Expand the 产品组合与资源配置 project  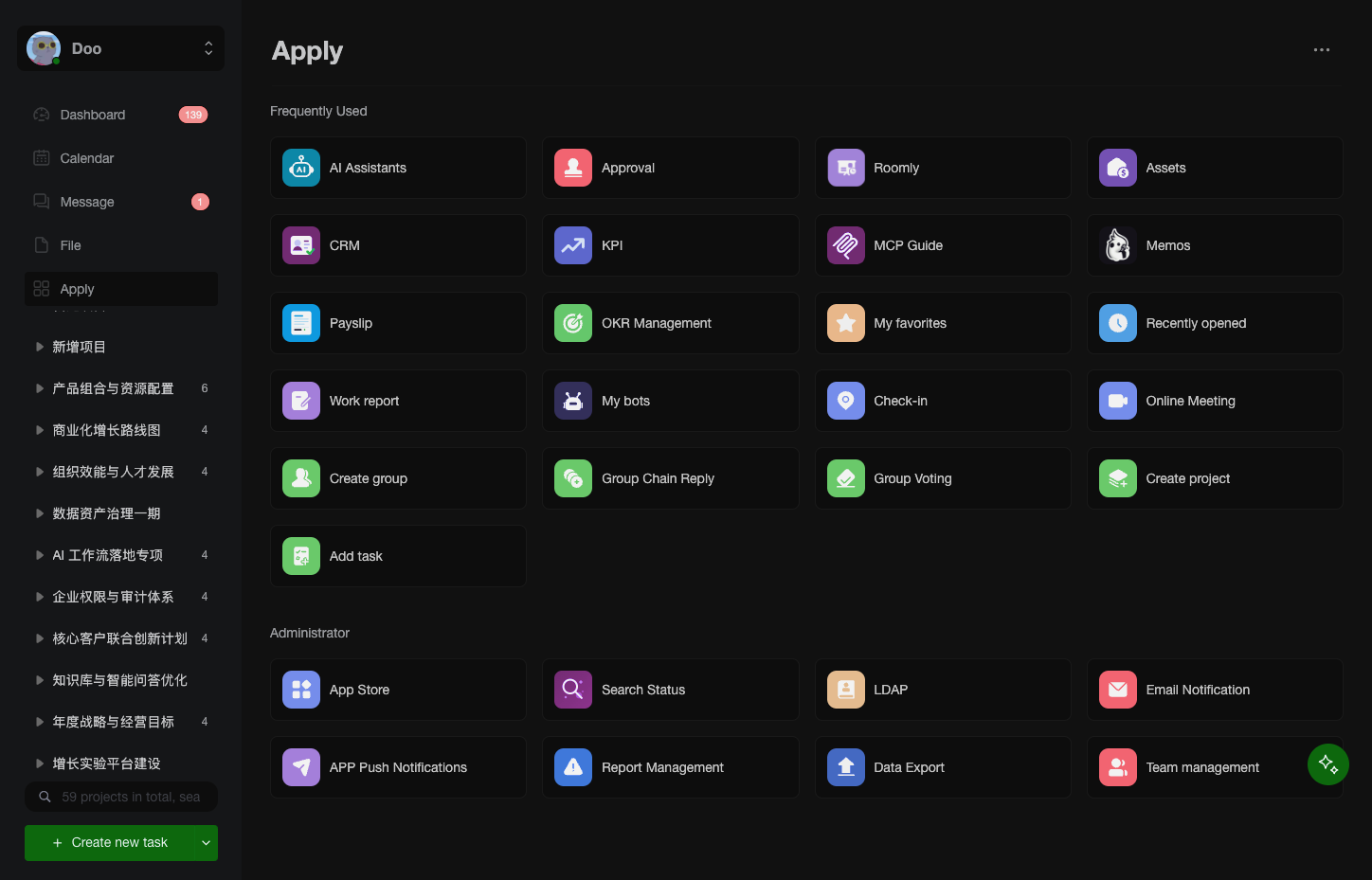tap(40, 388)
